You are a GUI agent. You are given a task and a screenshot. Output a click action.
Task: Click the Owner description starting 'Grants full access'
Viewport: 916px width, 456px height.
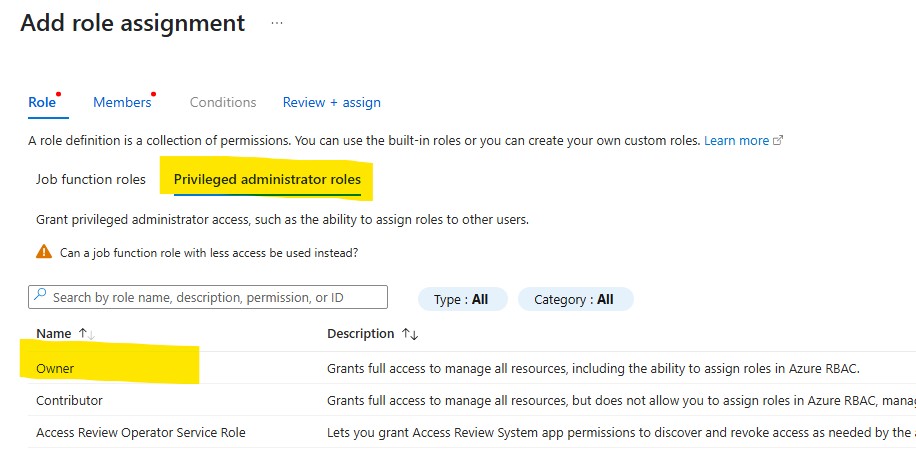pos(594,368)
